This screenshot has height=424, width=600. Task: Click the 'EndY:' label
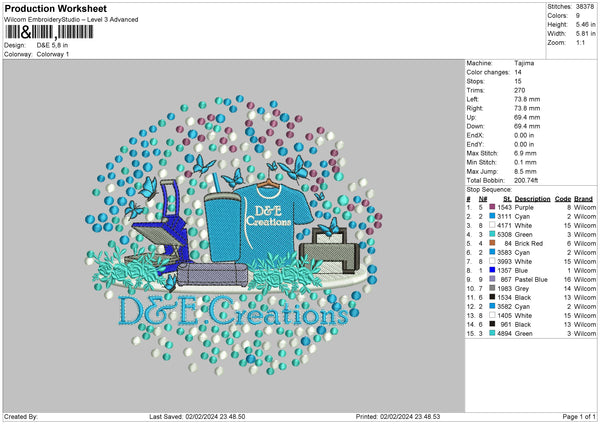tap(475, 144)
